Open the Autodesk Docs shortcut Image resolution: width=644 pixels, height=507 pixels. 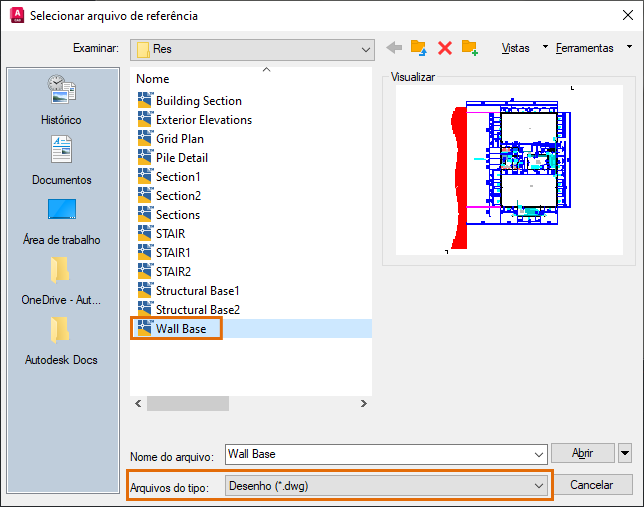[61, 342]
